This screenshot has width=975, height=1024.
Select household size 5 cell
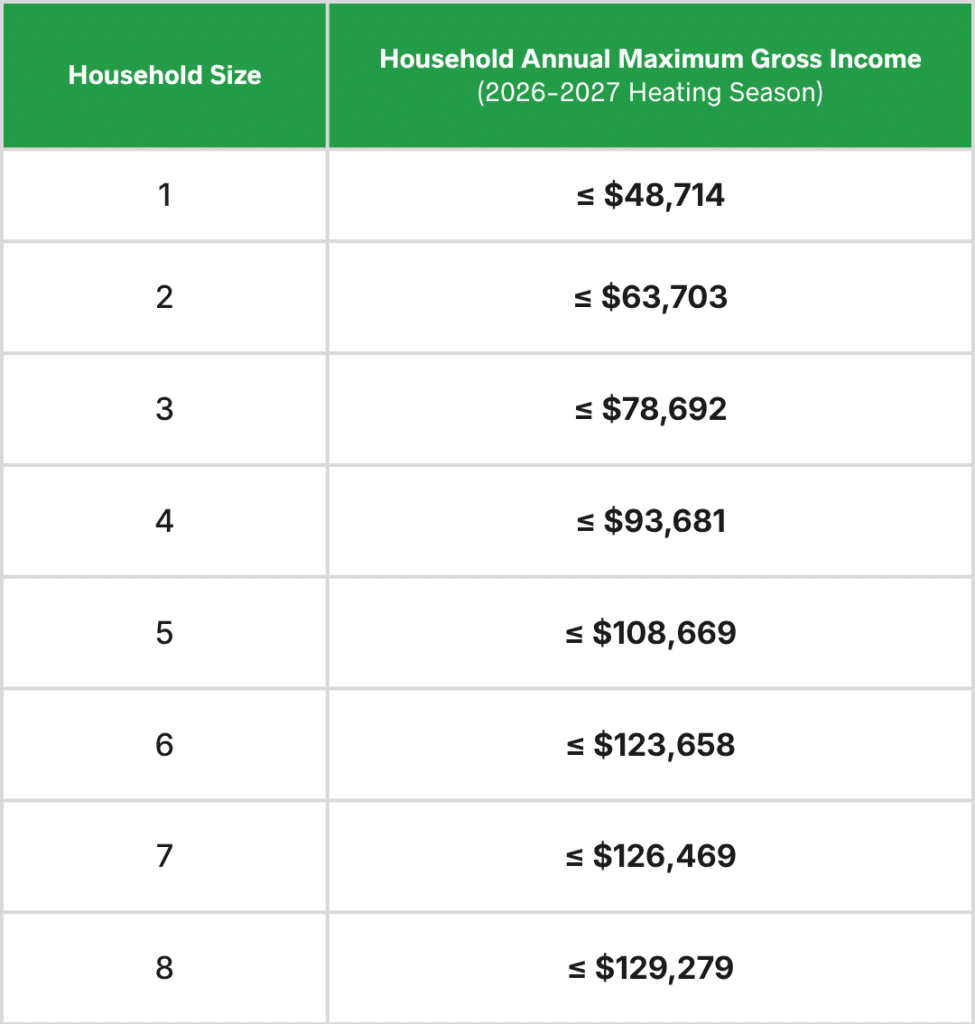[x=165, y=633]
